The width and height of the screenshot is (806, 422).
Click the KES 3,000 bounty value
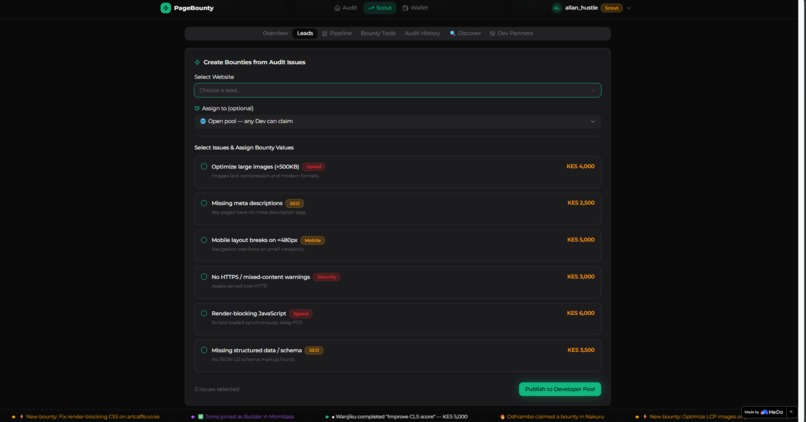(x=581, y=277)
